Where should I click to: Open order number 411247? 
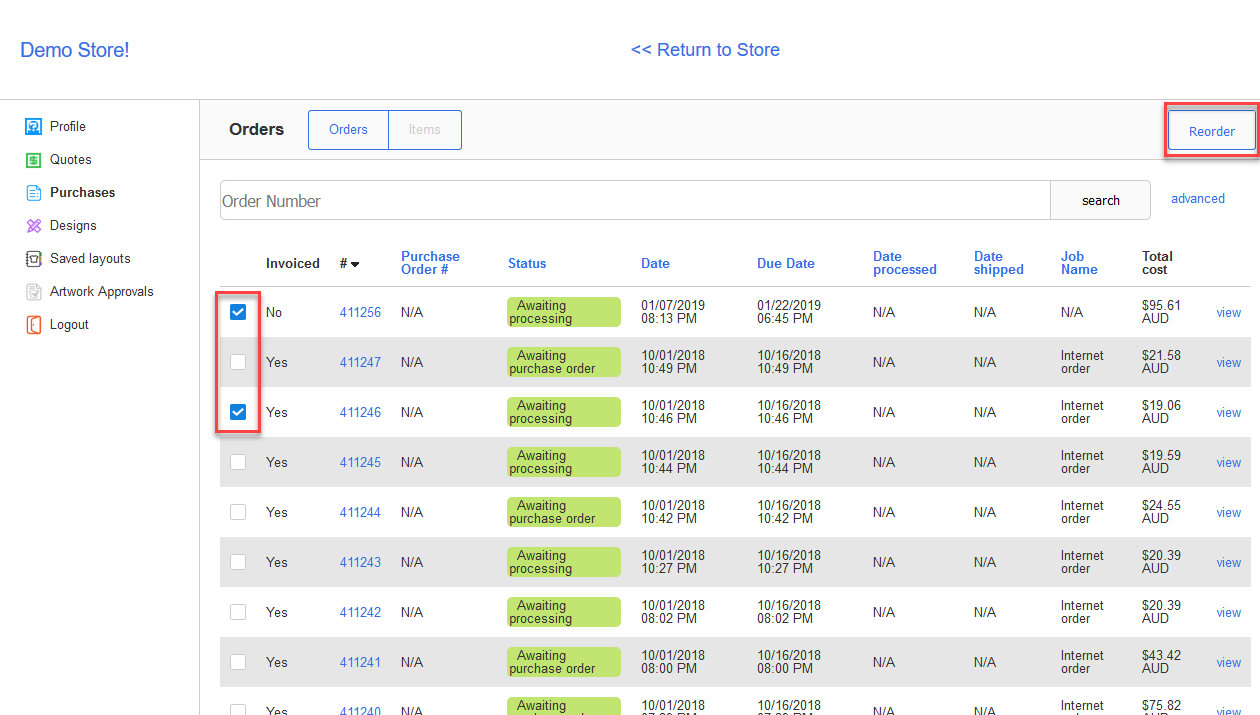360,362
